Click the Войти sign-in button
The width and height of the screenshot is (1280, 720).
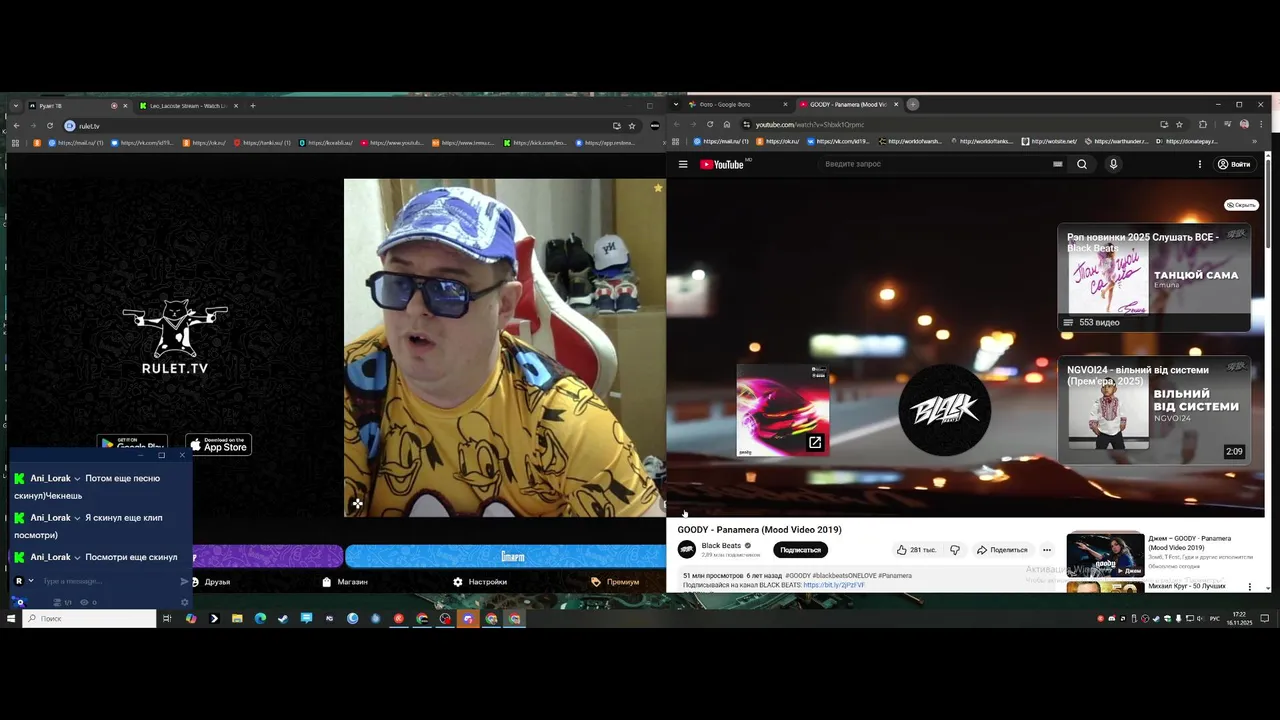coord(1234,164)
